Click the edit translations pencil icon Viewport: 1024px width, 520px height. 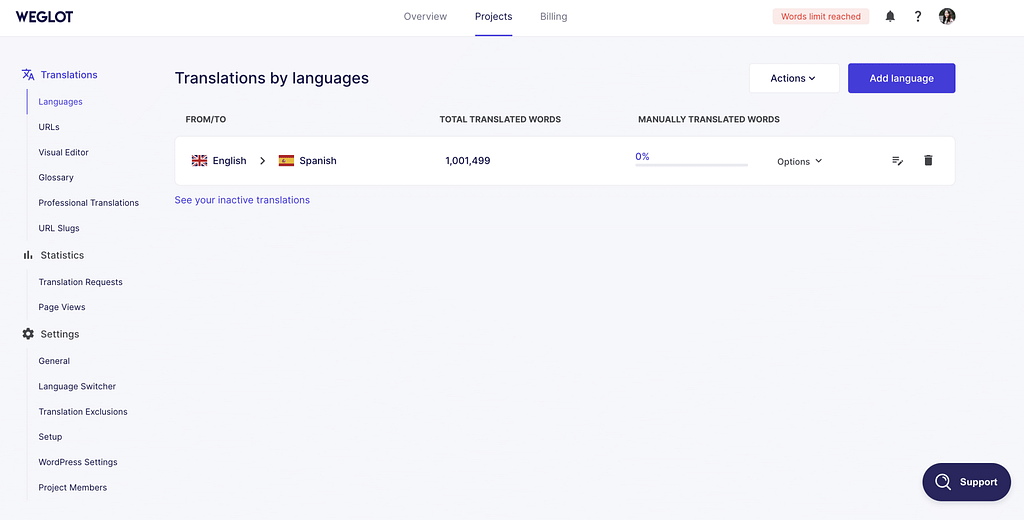[x=897, y=161]
